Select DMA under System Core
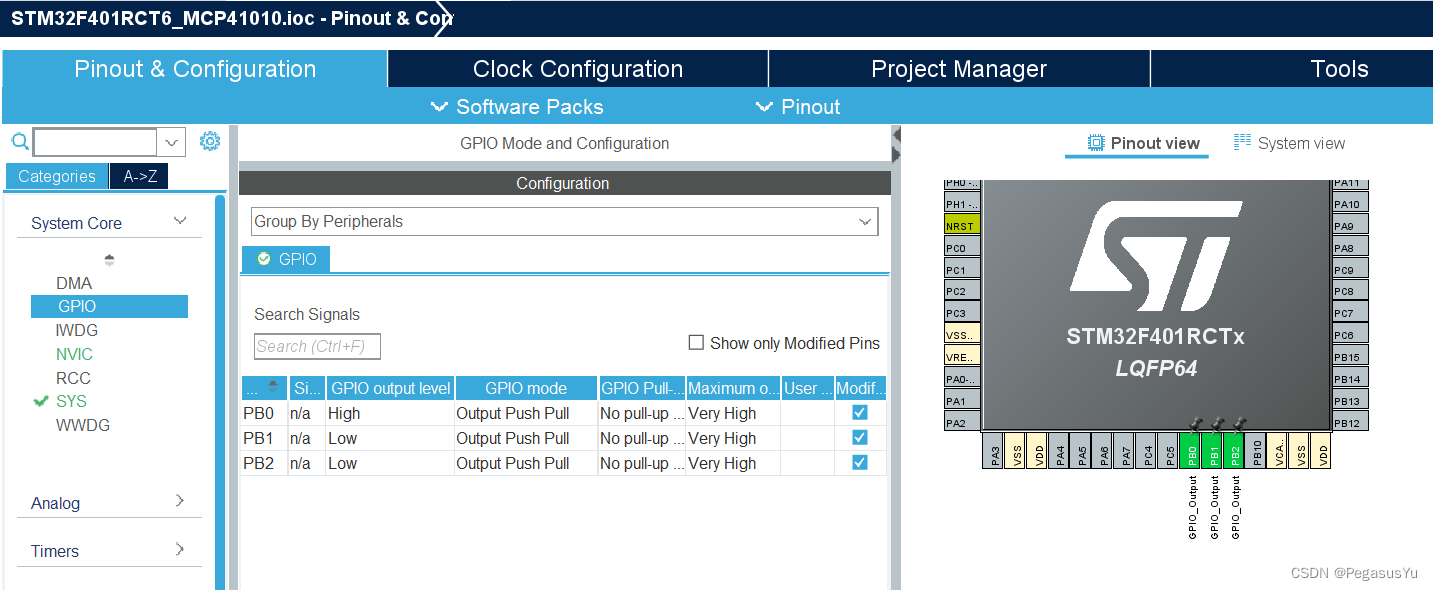1433x590 pixels. pyautogui.click(x=74, y=283)
